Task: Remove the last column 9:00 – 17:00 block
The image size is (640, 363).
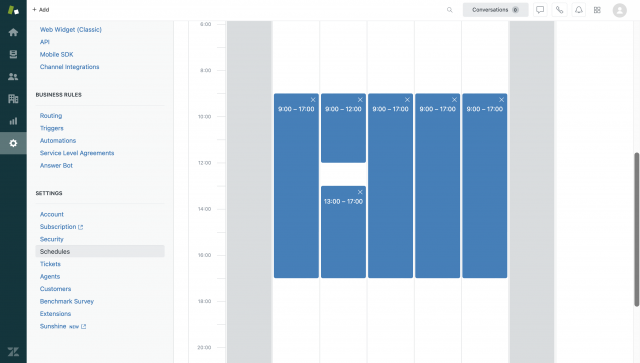Action: [x=502, y=100]
